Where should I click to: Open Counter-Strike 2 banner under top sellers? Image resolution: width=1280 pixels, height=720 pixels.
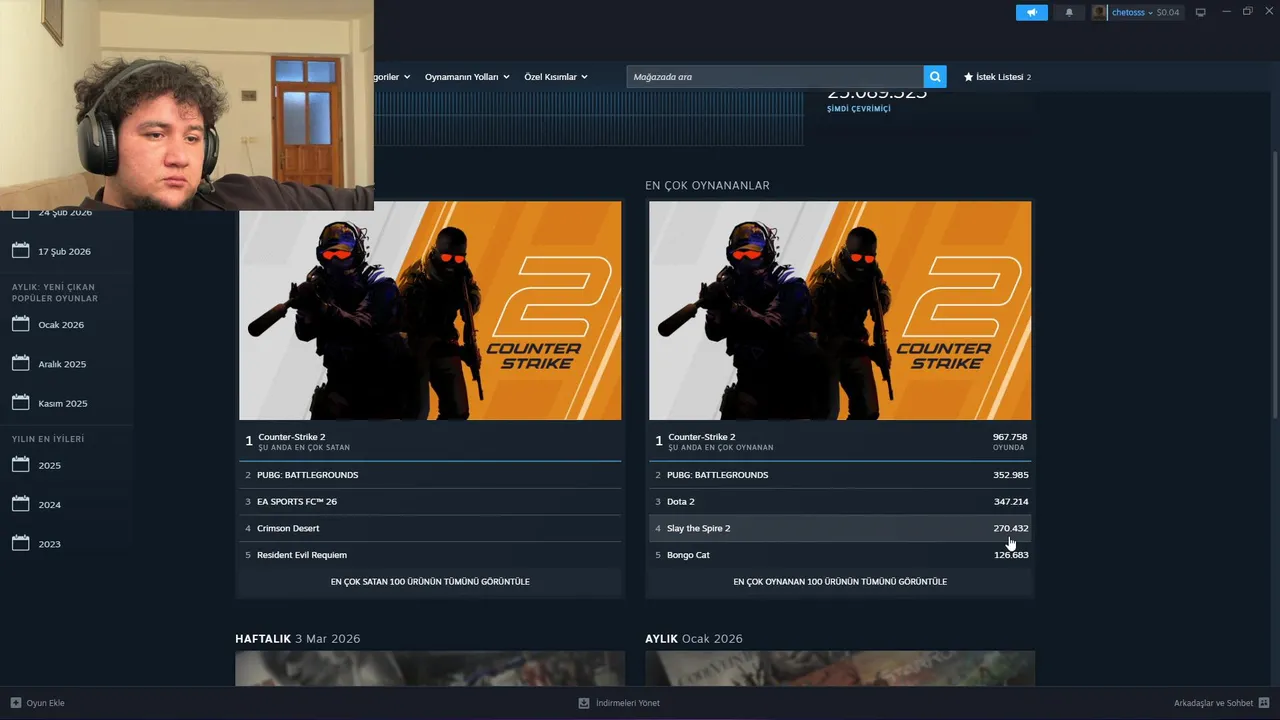[430, 310]
